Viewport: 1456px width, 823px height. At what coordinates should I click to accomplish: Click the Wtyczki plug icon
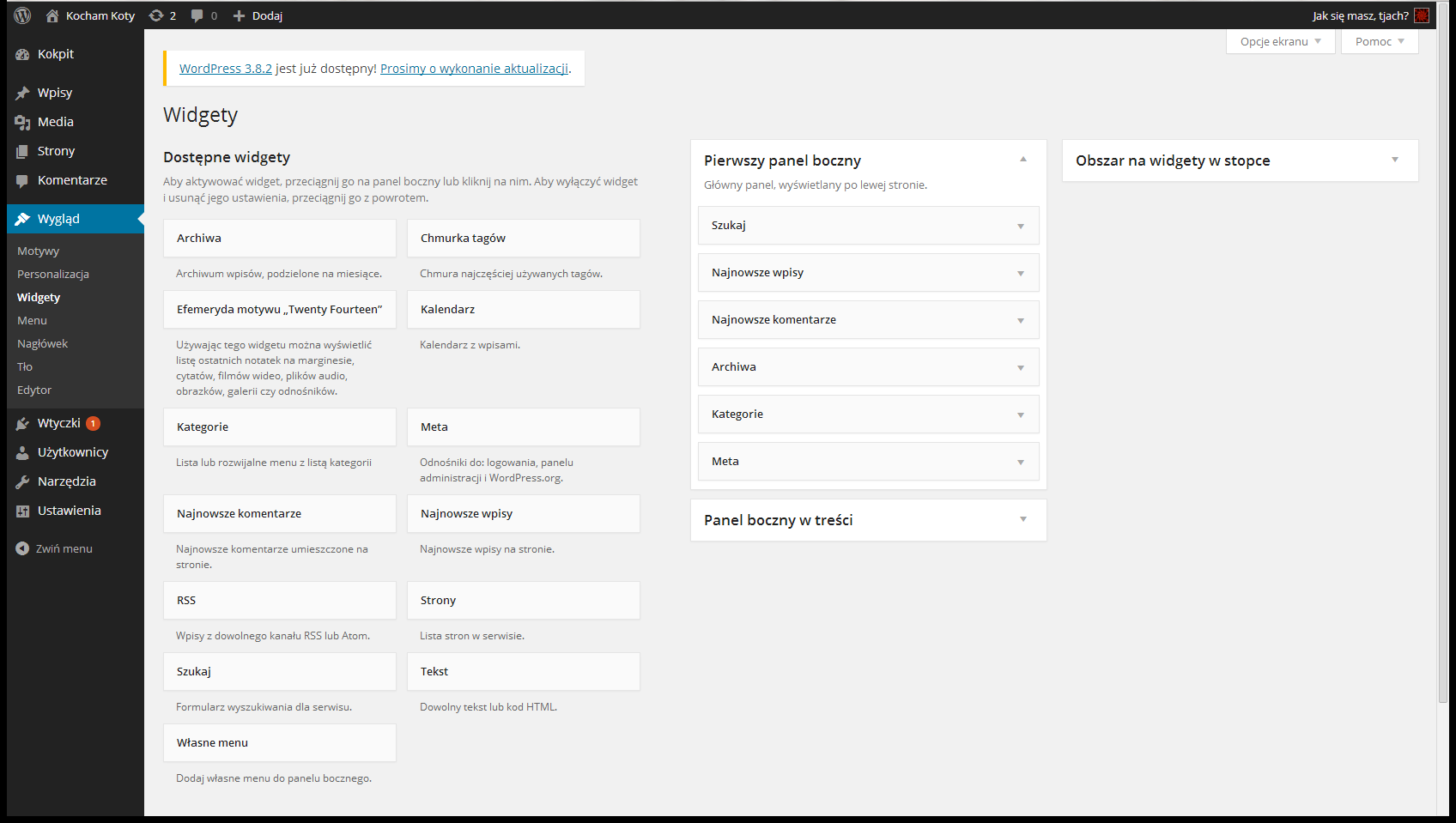(22, 423)
